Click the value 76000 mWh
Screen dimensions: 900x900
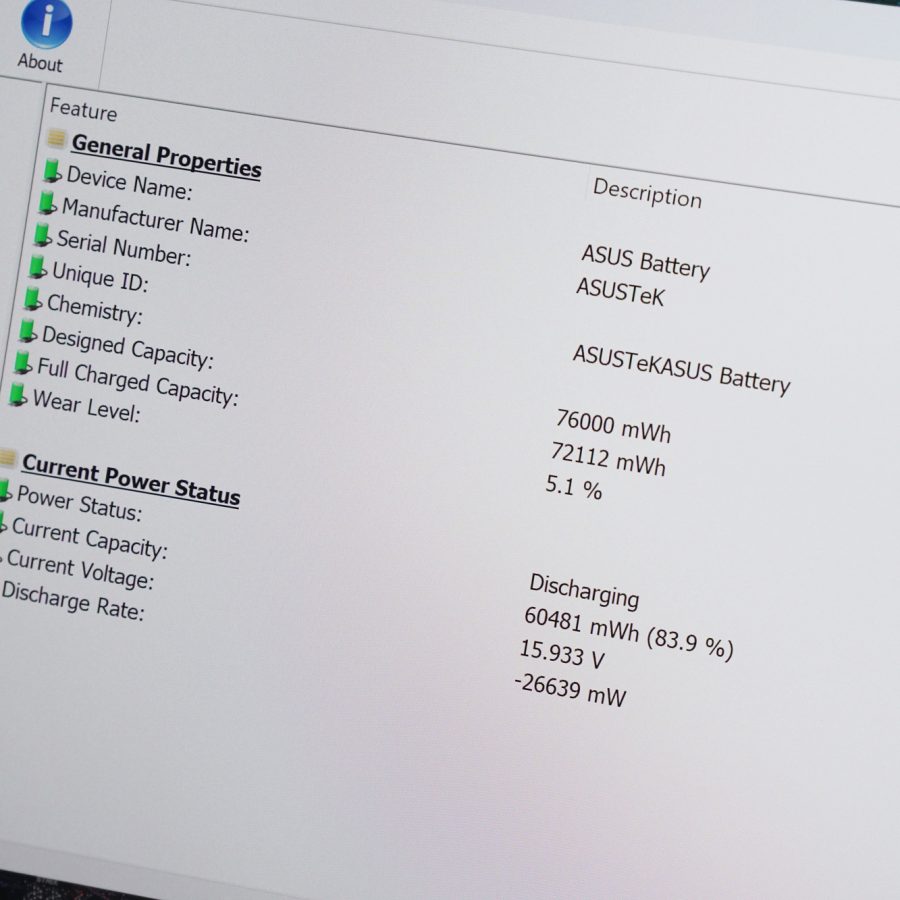click(613, 426)
